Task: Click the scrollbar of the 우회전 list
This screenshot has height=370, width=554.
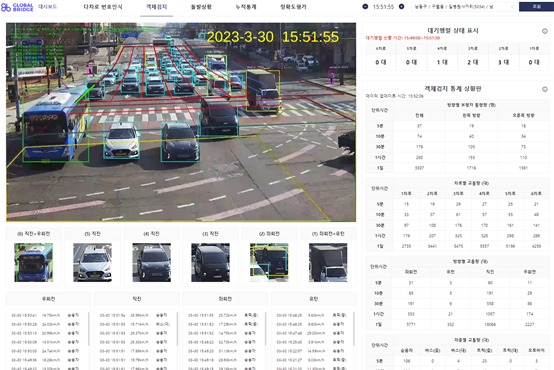Action: (x=89, y=329)
